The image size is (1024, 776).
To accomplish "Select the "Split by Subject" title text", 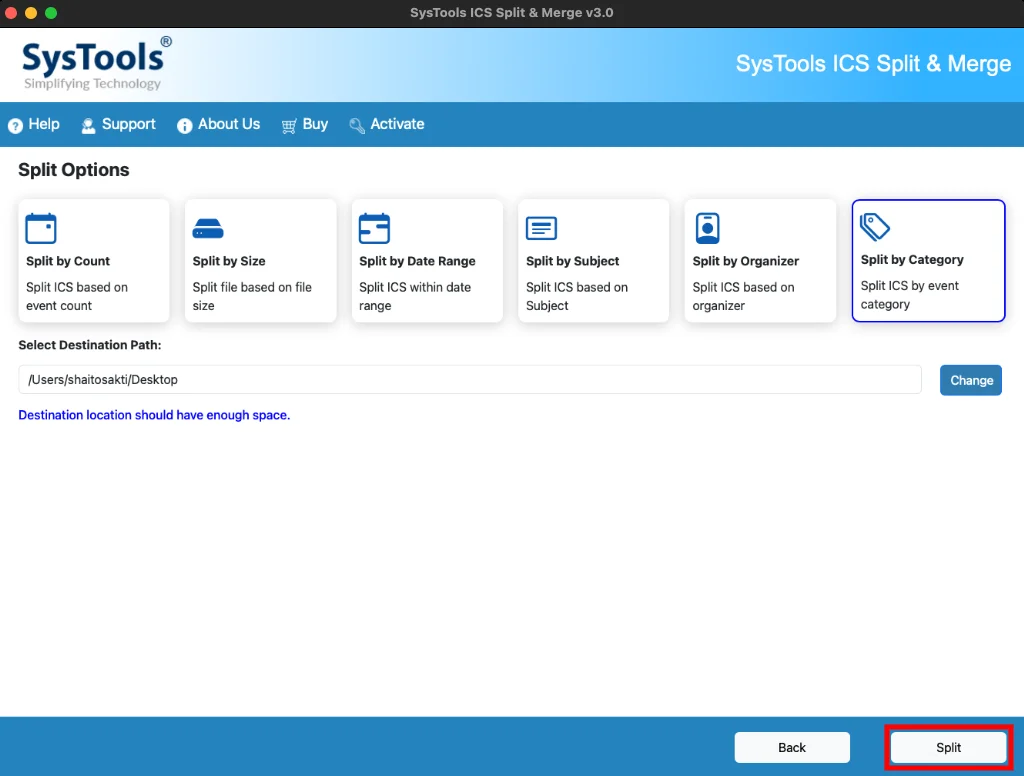I will pyautogui.click(x=573, y=261).
